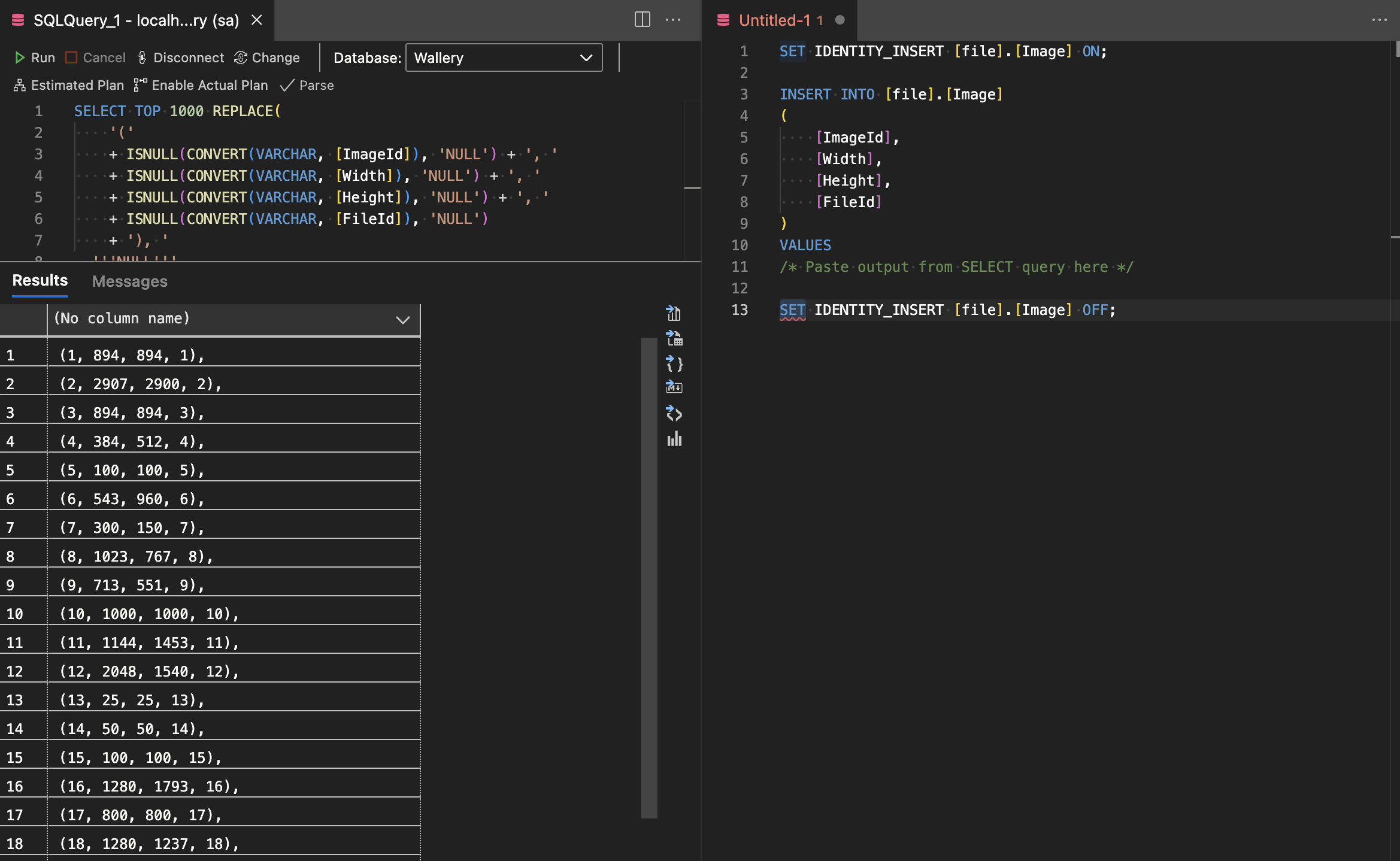Click Estimated Plan button

tap(69, 85)
